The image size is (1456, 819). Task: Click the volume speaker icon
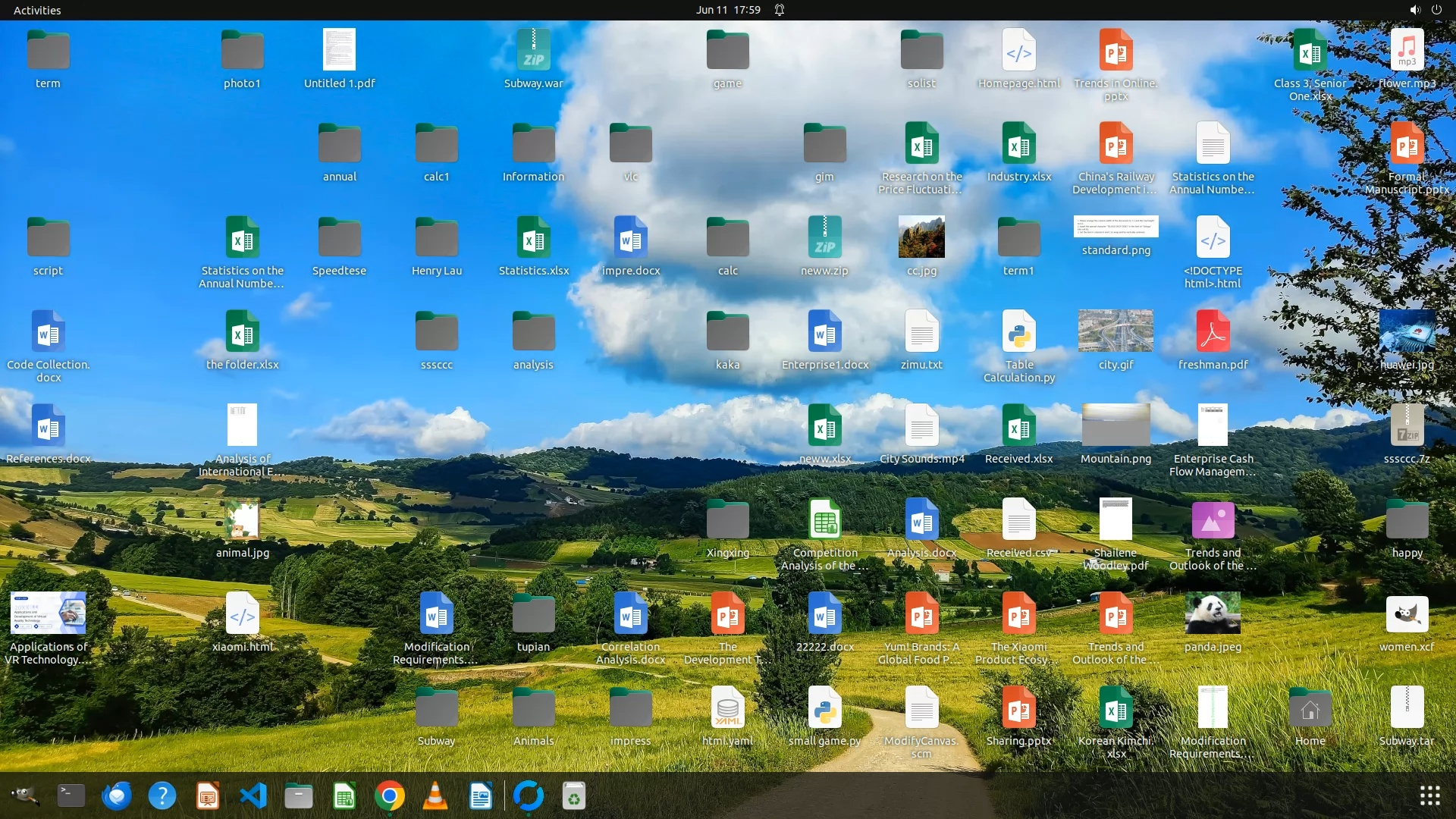1414,10
